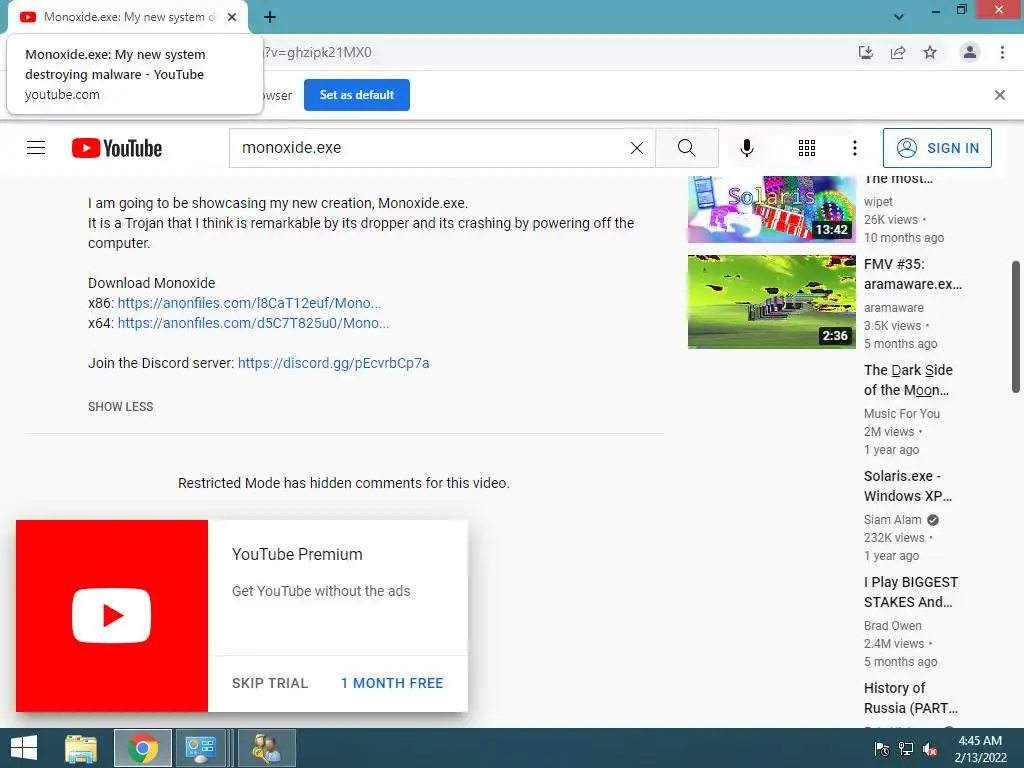Open the FMV #35 aramaware thumbnail
Viewport: 1024px width, 768px height.
coord(771,302)
